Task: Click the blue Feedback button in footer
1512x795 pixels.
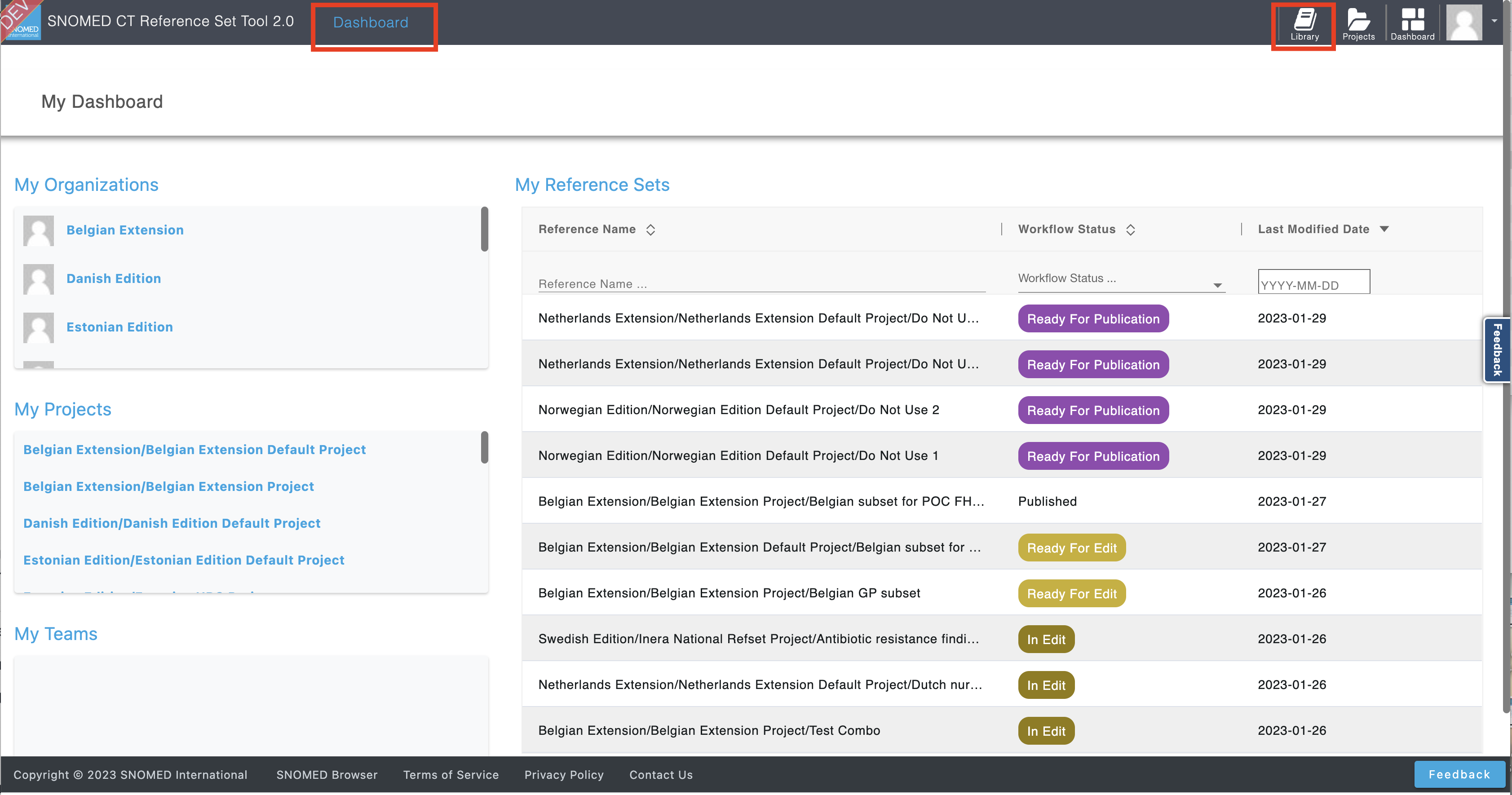Action: coord(1459,774)
